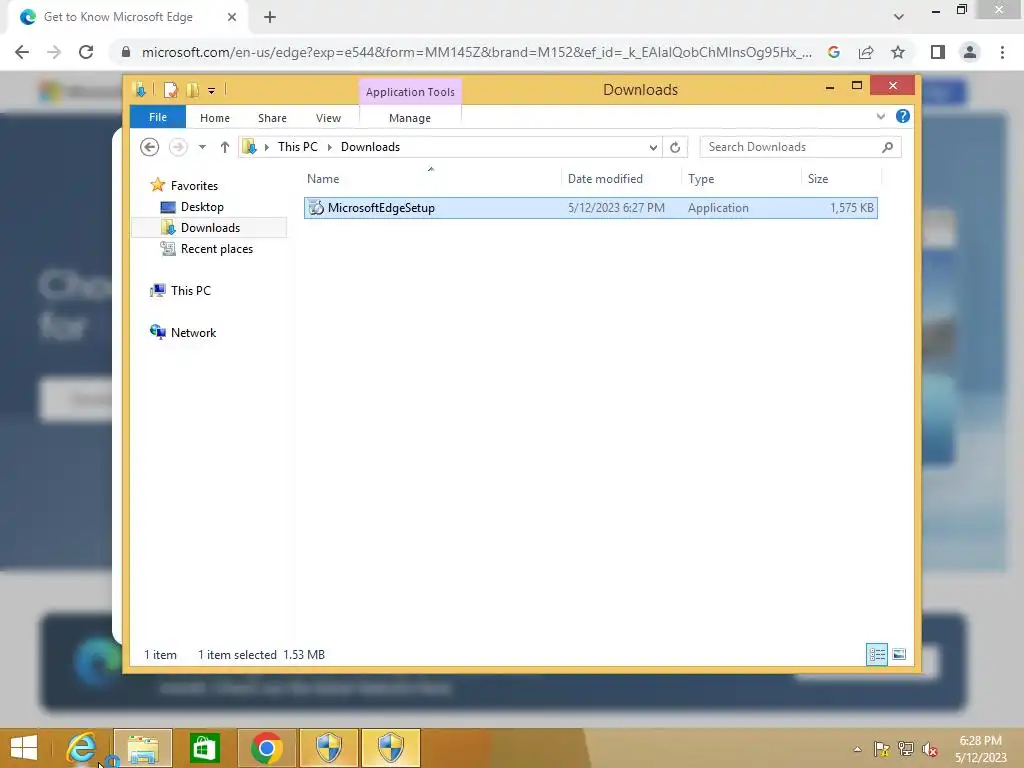
Task: Bookmark this page with the star
Action: click(x=898, y=52)
